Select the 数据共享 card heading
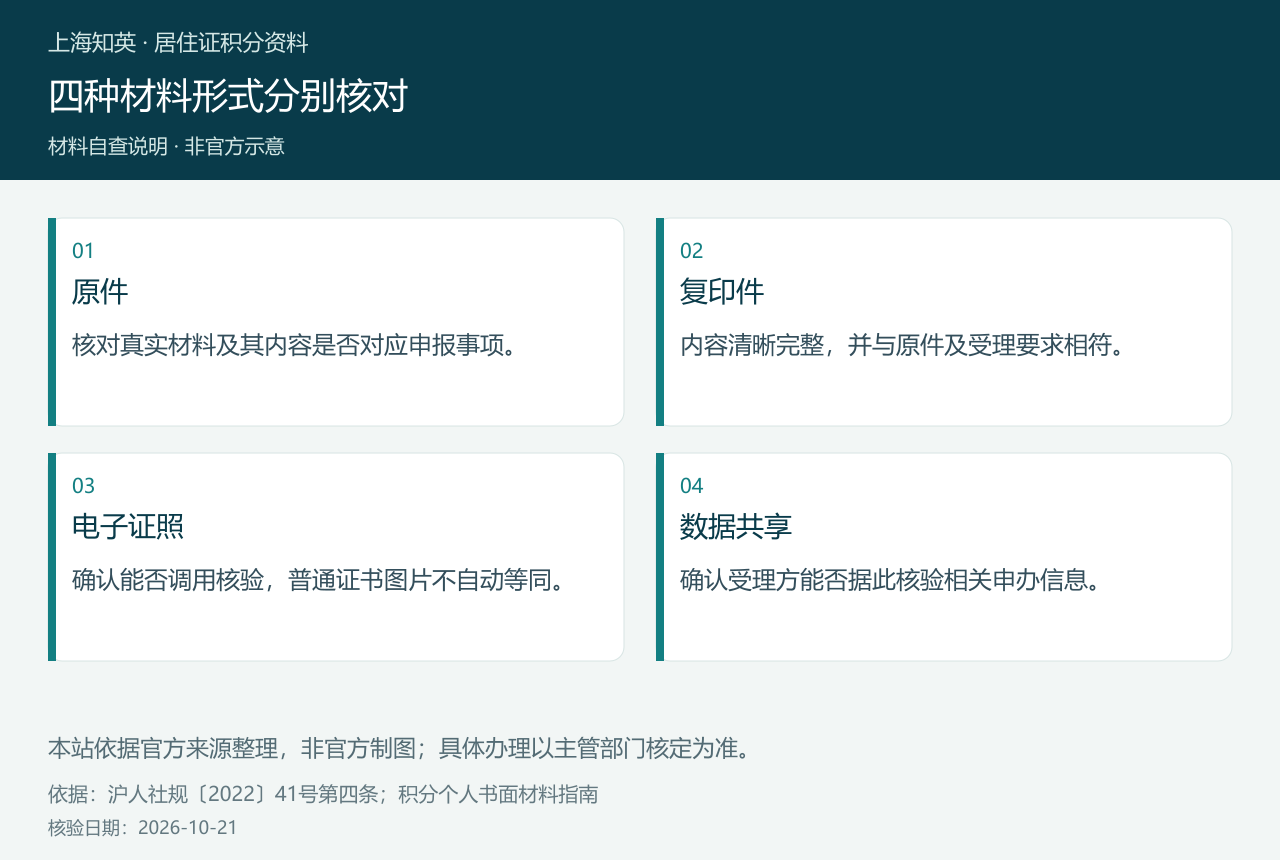This screenshot has width=1280, height=860. (736, 527)
